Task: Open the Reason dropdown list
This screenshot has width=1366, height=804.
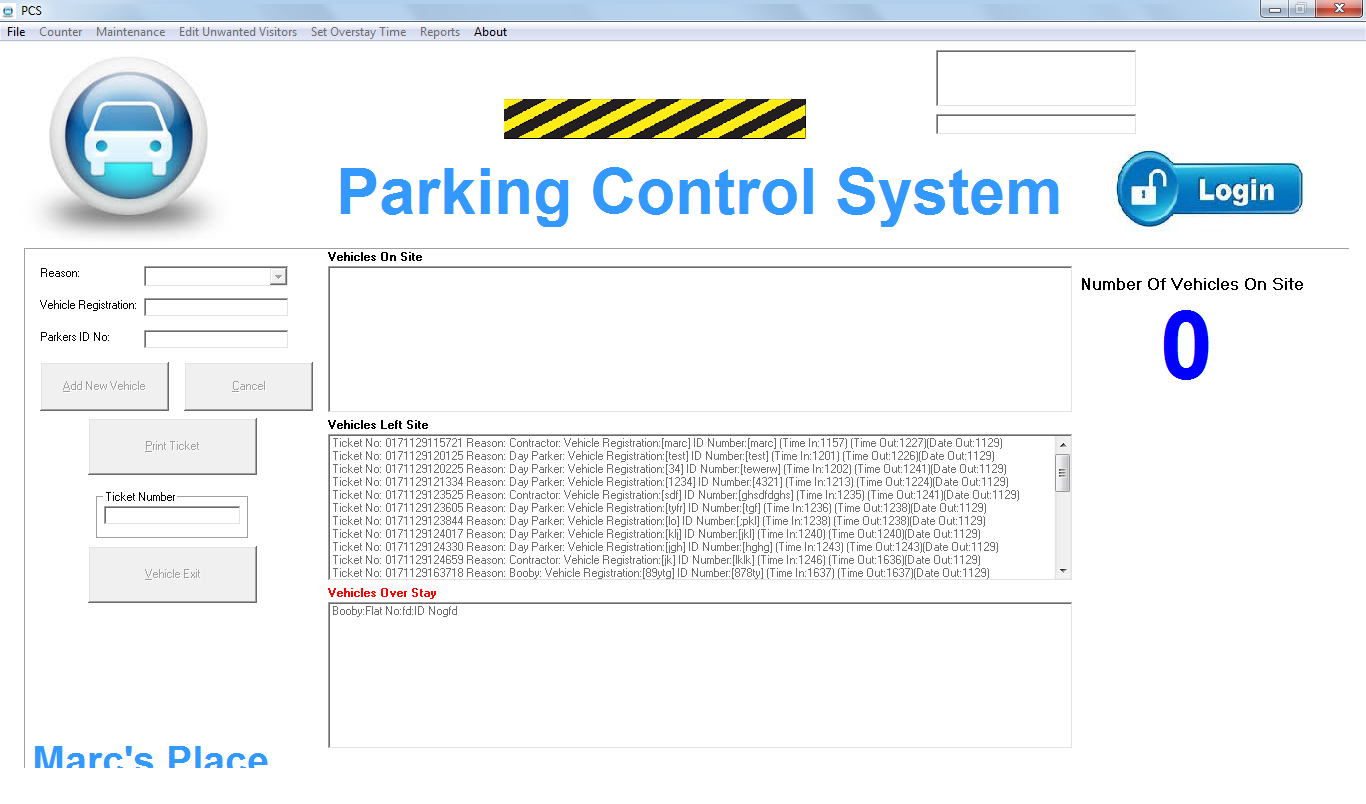Action: coord(278,277)
